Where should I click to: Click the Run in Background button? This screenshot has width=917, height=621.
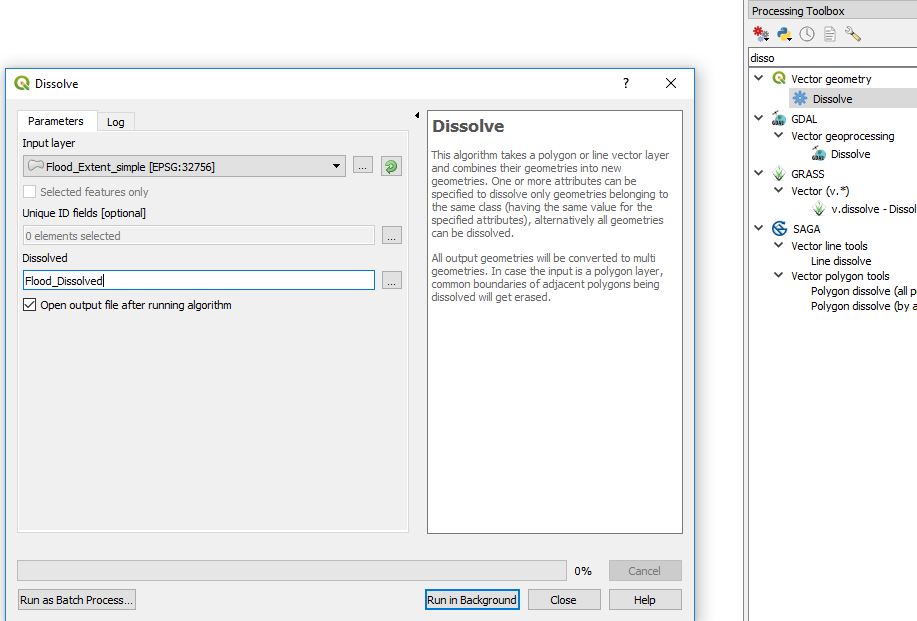coord(472,600)
